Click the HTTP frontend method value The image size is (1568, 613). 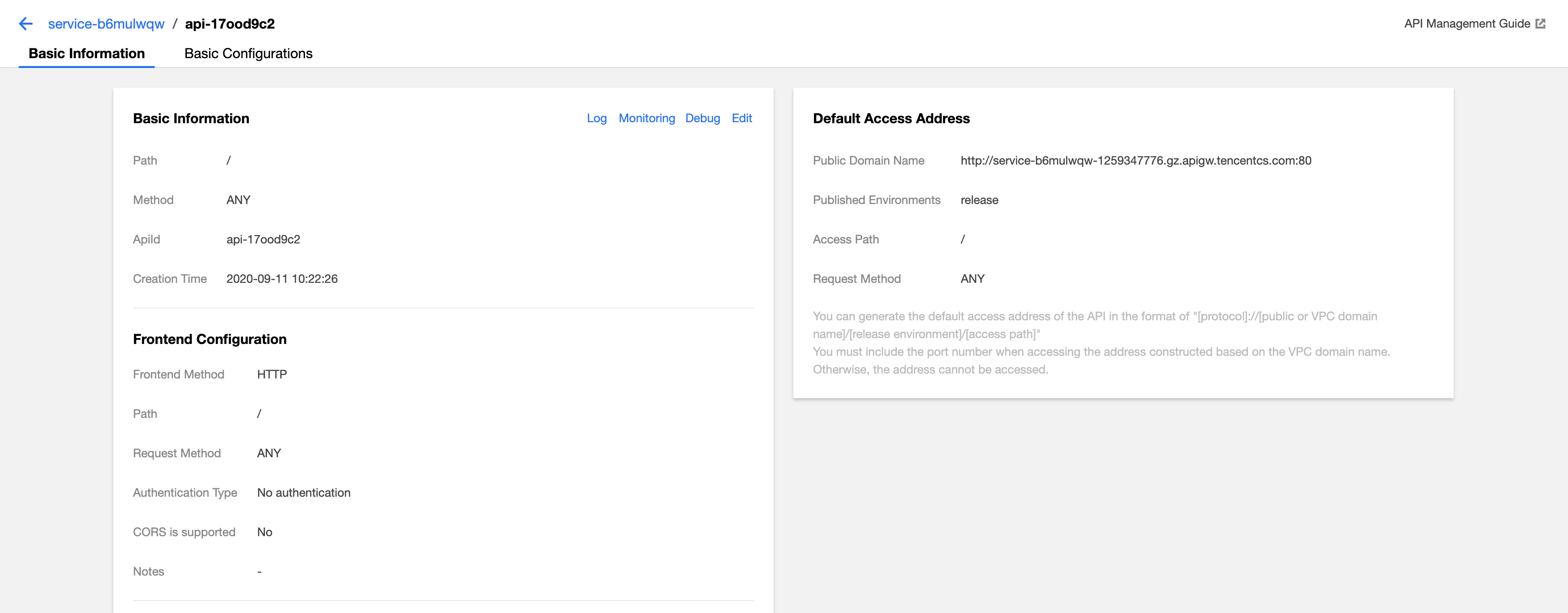click(x=272, y=375)
